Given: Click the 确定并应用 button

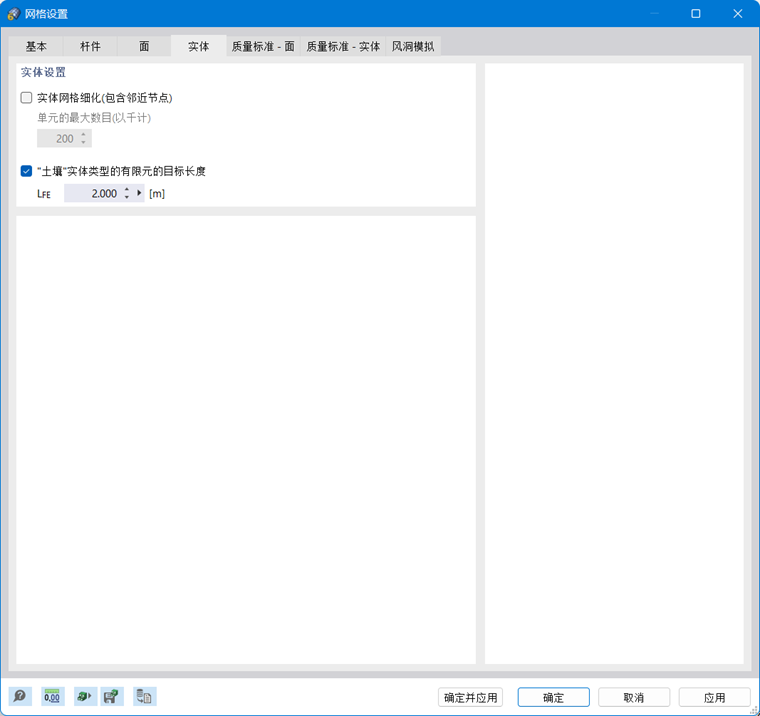Looking at the screenshot, I should click(x=470, y=697).
